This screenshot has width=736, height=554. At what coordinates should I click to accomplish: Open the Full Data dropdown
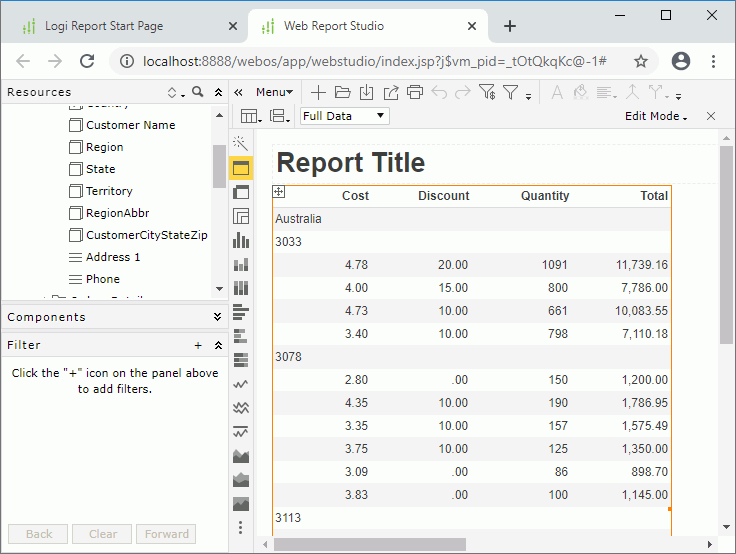(344, 116)
